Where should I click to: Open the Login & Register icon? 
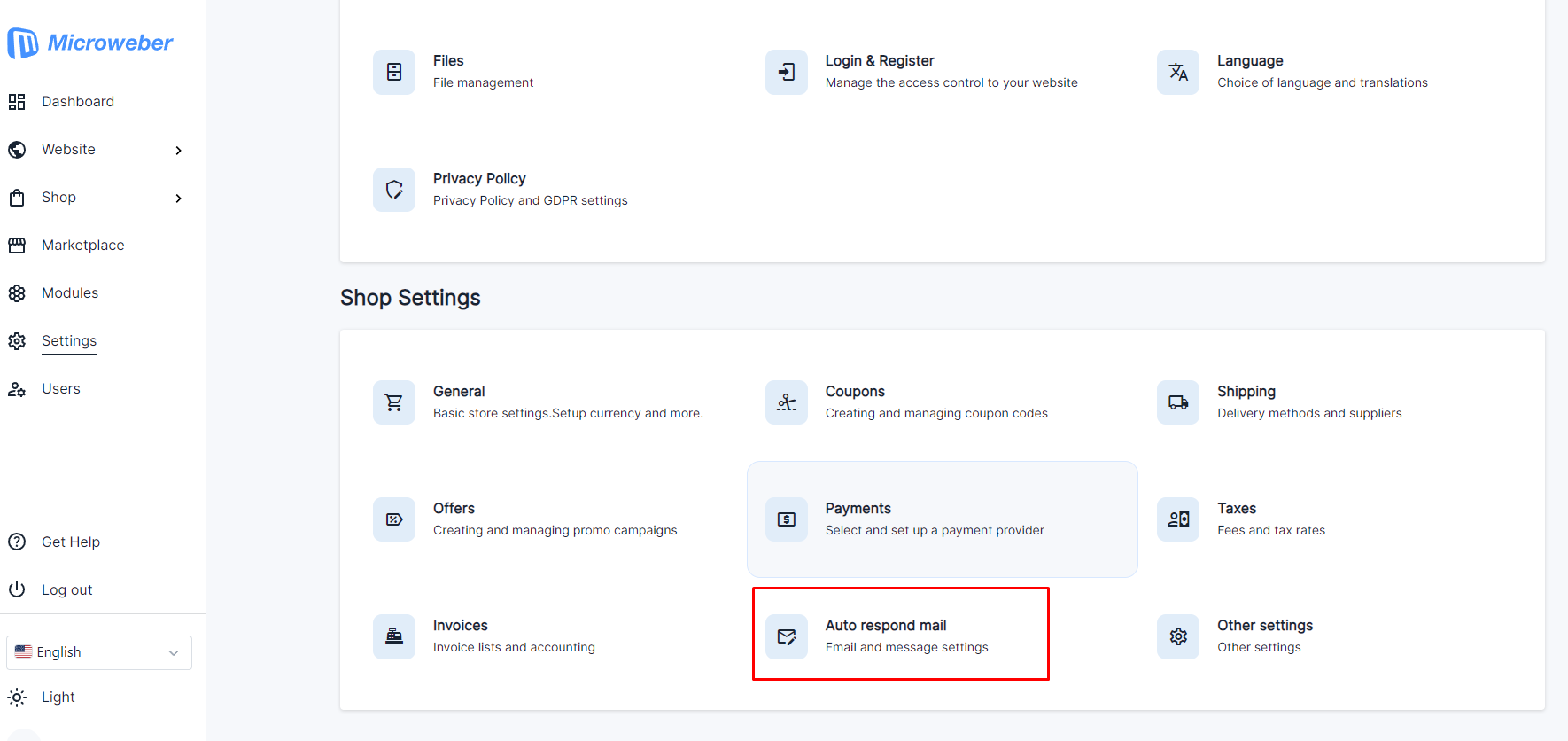tap(787, 72)
